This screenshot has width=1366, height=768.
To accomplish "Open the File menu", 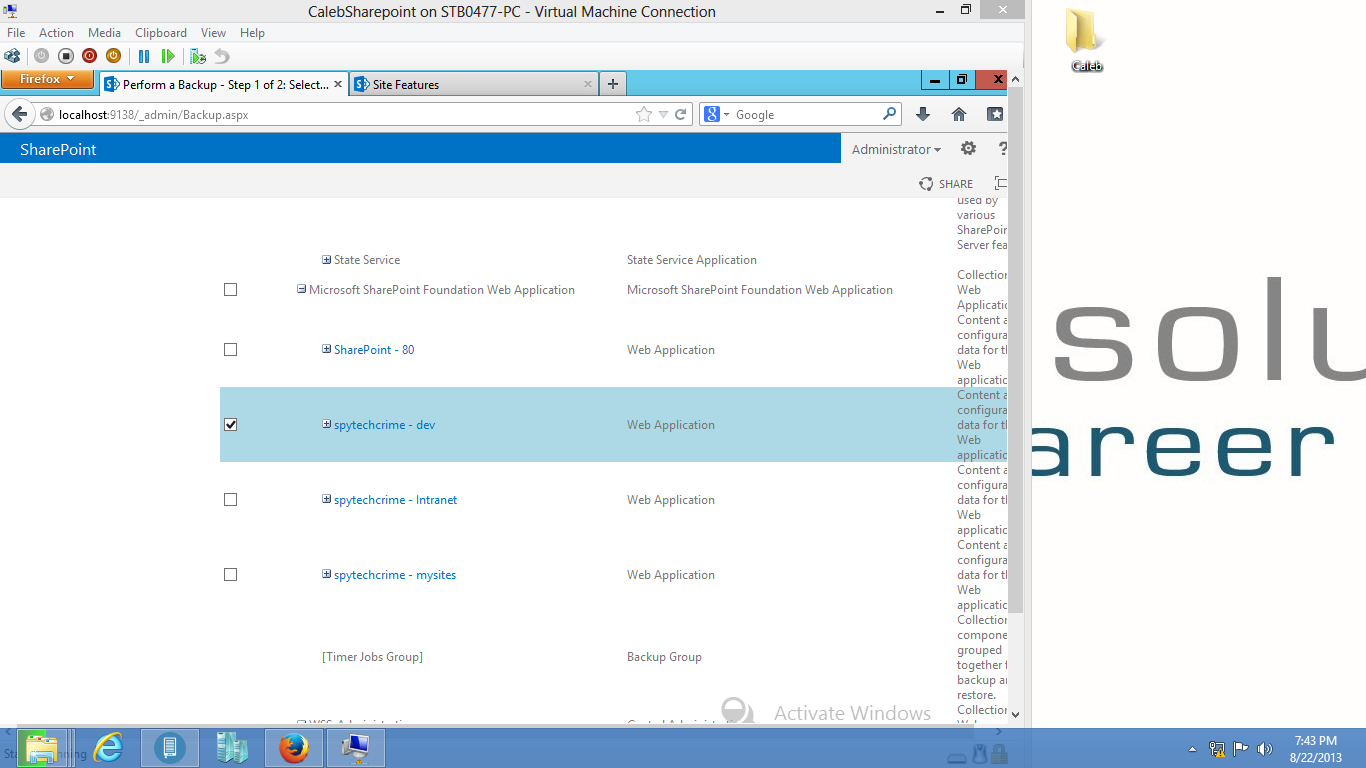I will [x=16, y=33].
